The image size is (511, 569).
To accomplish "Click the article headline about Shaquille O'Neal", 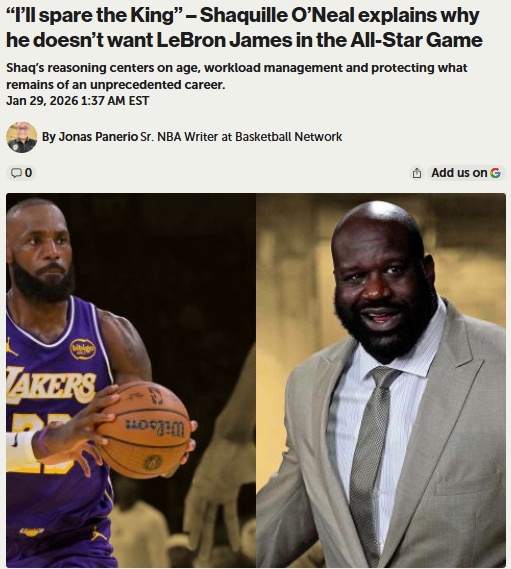I will click(244, 28).
